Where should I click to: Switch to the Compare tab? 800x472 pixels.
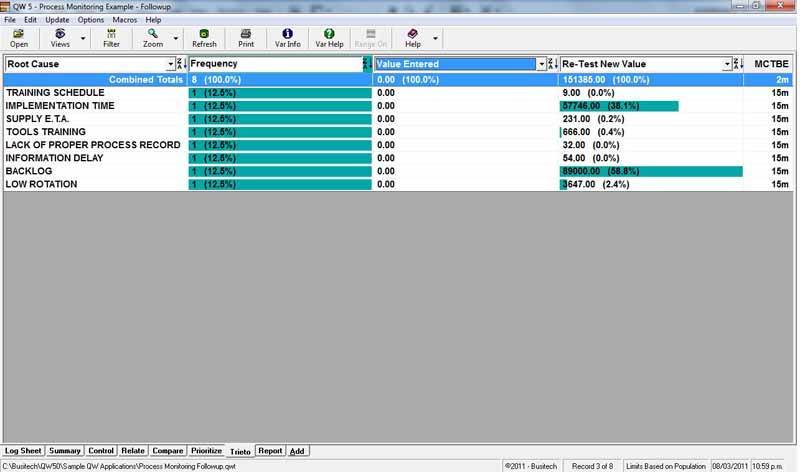pos(167,451)
